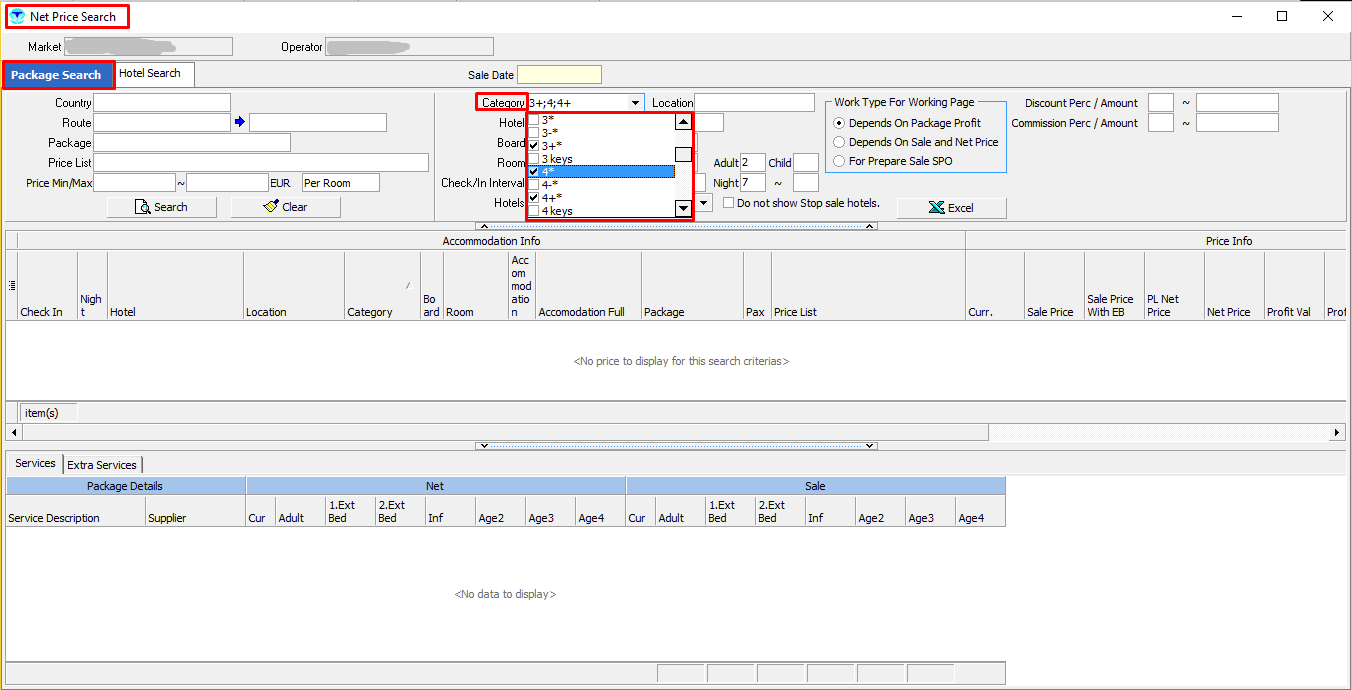Choose For Prepare Sale SPO option

839,161
